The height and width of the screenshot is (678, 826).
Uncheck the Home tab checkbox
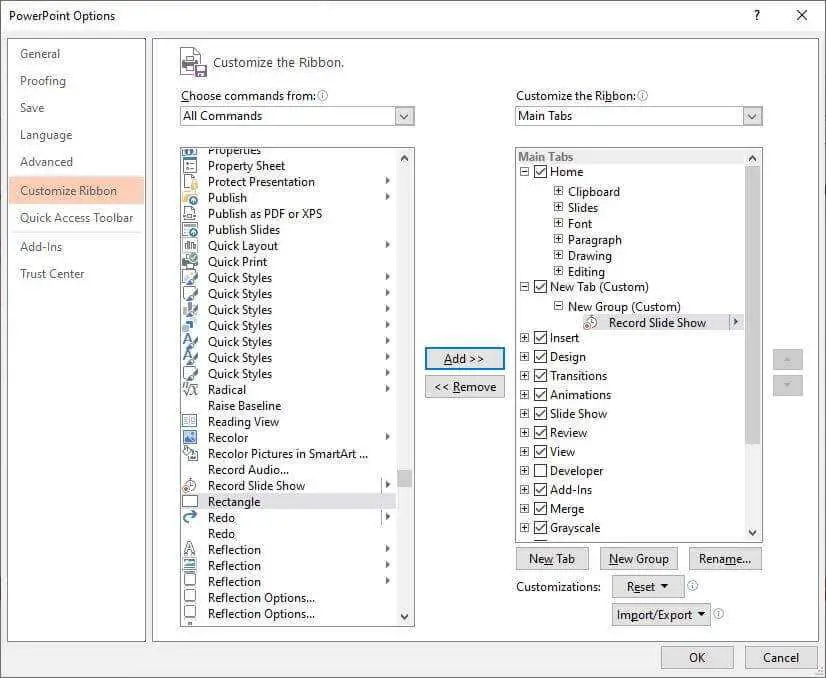[540, 172]
